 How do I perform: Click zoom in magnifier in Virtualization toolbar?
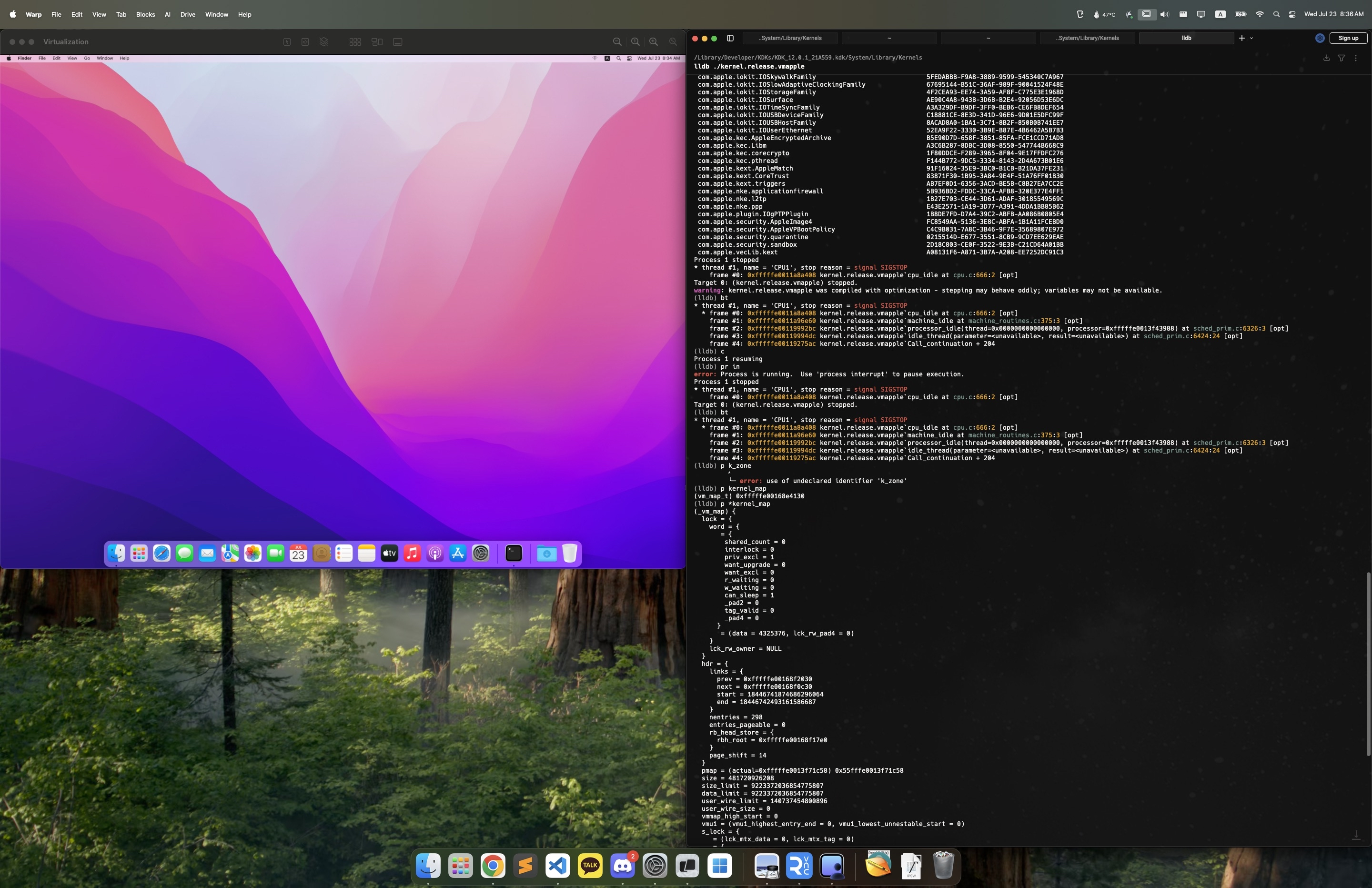(x=653, y=42)
